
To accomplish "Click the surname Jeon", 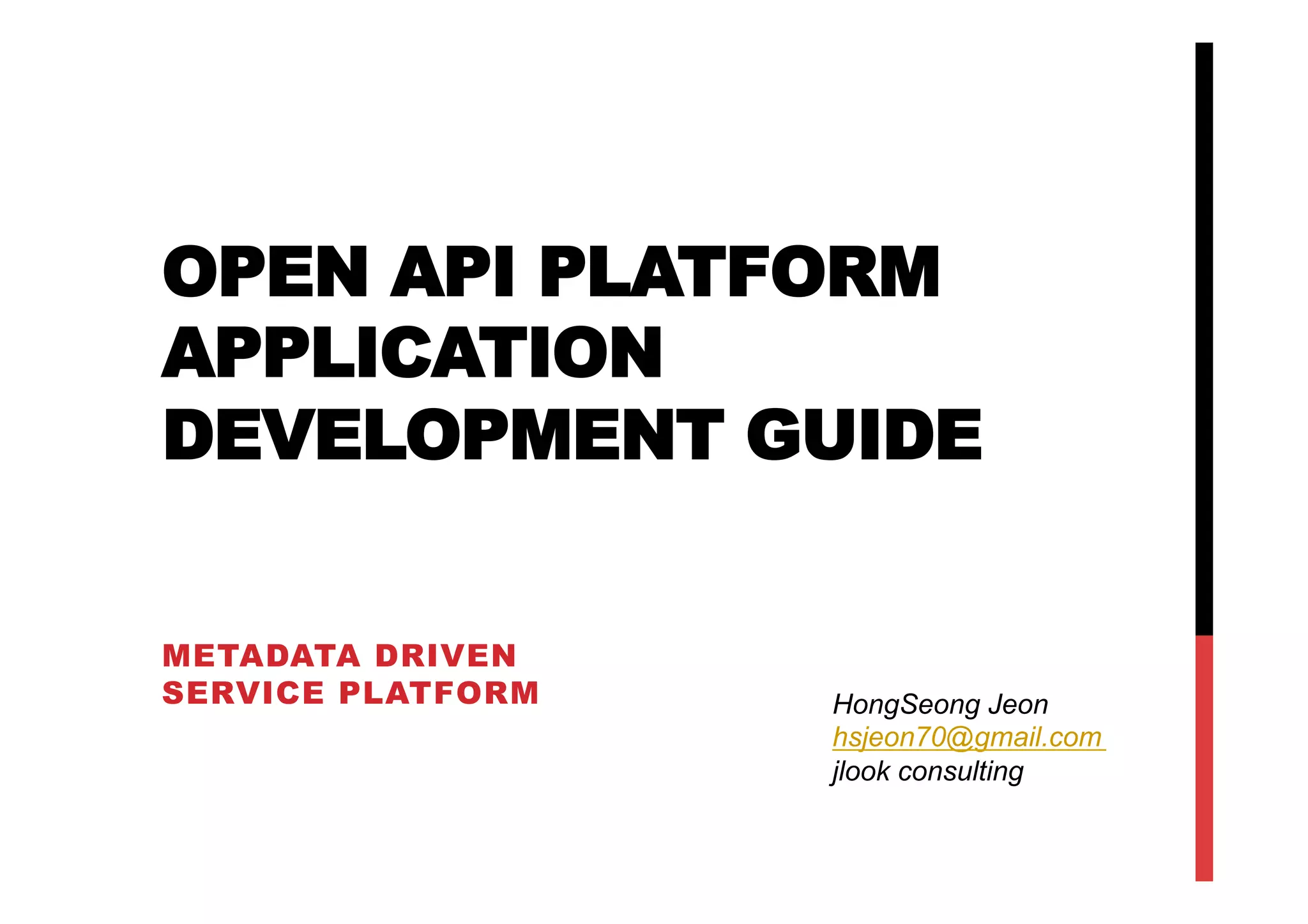I will [x=1018, y=705].
